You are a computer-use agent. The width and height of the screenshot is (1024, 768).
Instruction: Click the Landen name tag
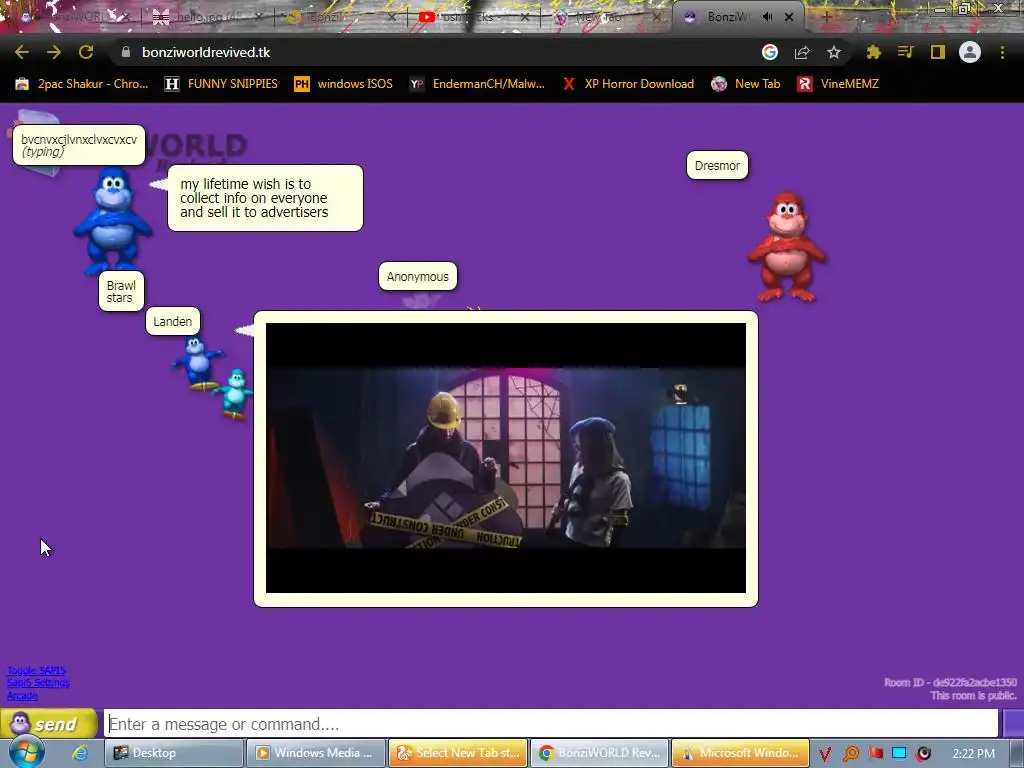[x=172, y=321]
